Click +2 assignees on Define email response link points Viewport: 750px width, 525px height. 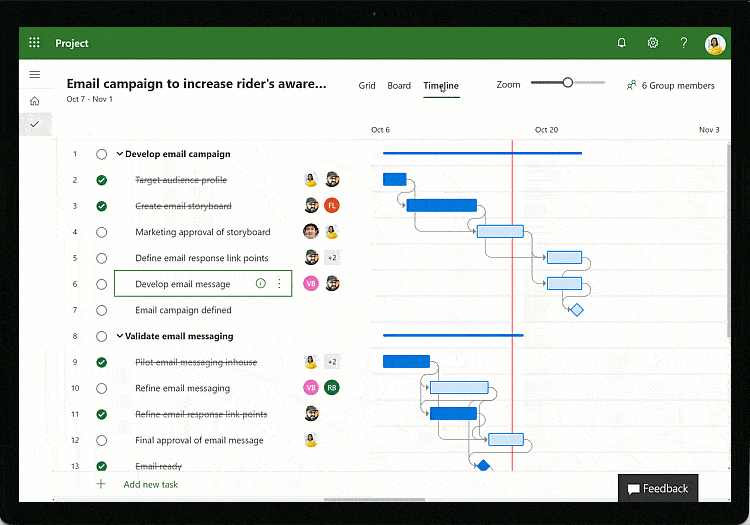point(332,258)
